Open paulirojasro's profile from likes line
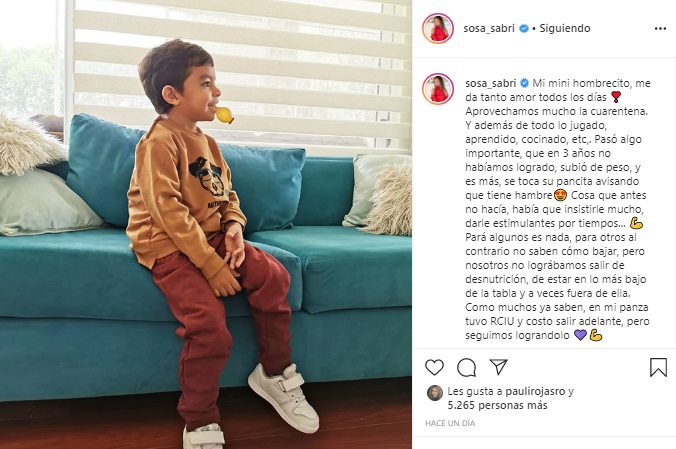This screenshot has height=449, width=676. click(x=535, y=391)
